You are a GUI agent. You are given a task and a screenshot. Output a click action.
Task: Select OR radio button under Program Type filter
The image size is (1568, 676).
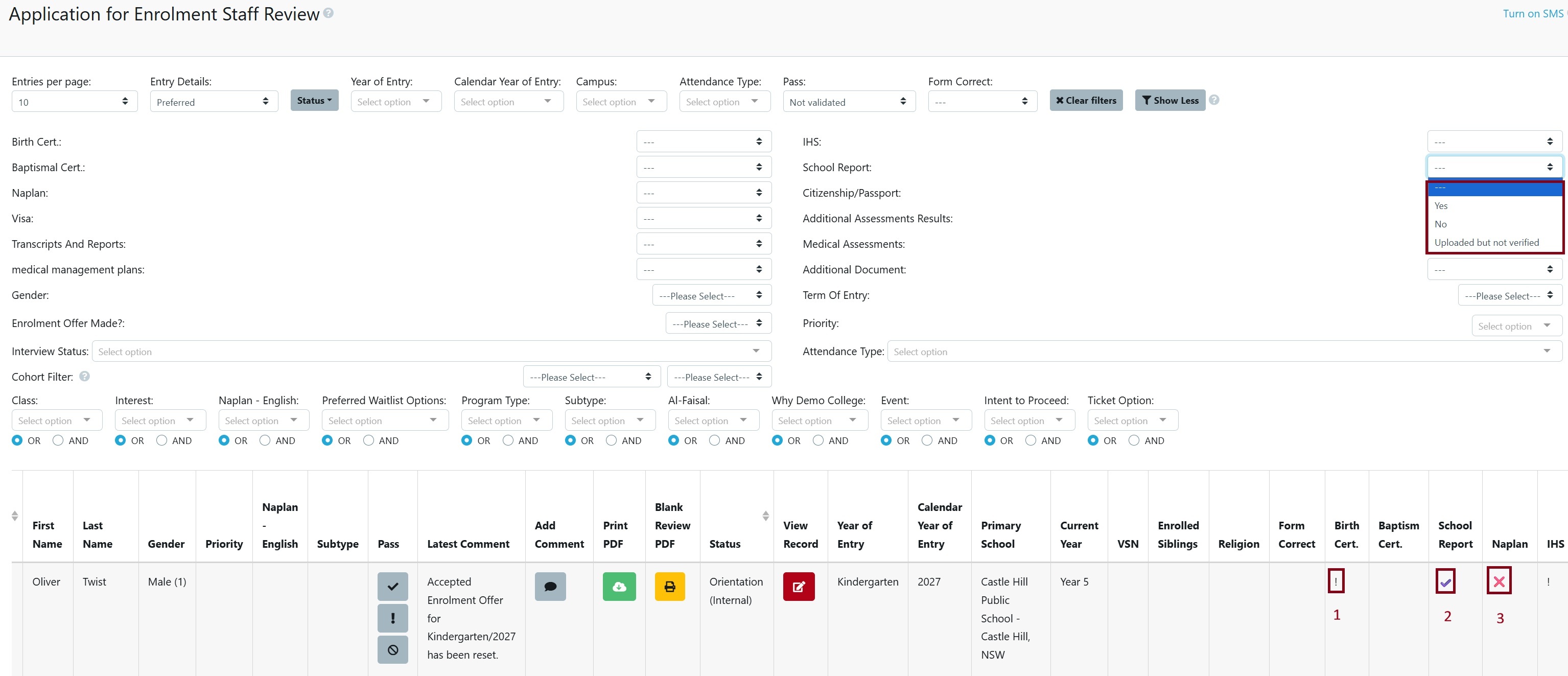pos(467,440)
